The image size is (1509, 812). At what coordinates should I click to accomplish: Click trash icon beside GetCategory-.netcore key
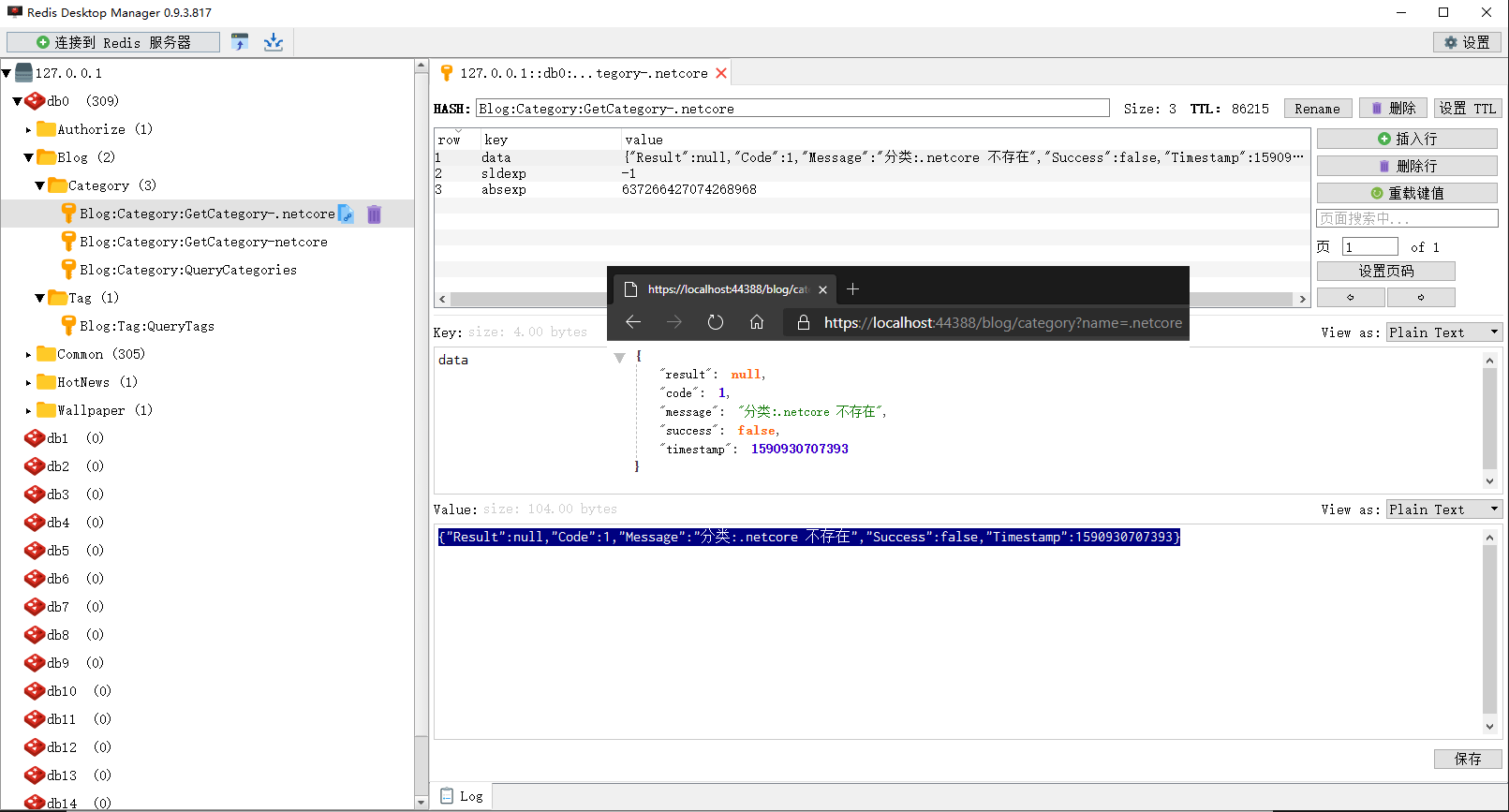coord(374,214)
